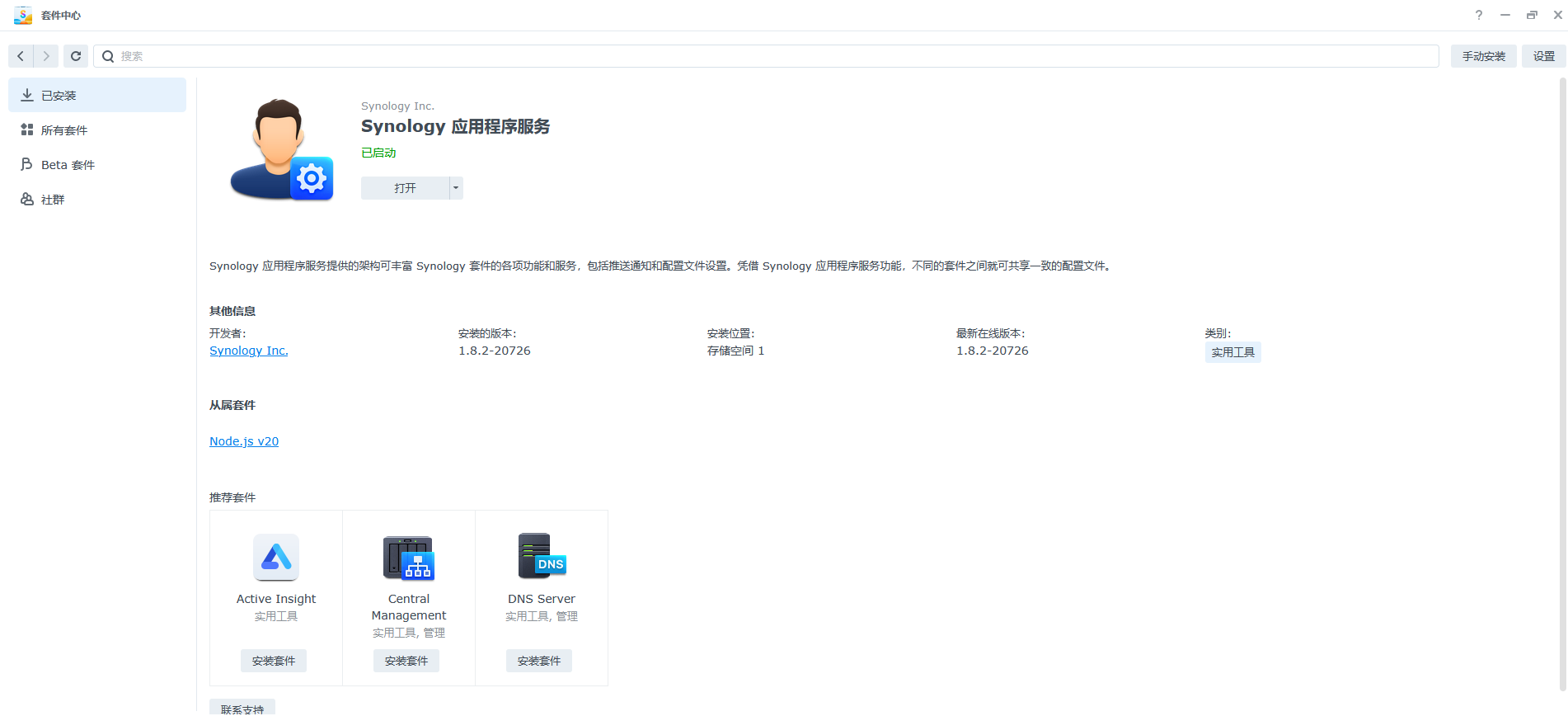Click the 联系支持 button
The width and height of the screenshot is (1568, 716).
coord(242,708)
